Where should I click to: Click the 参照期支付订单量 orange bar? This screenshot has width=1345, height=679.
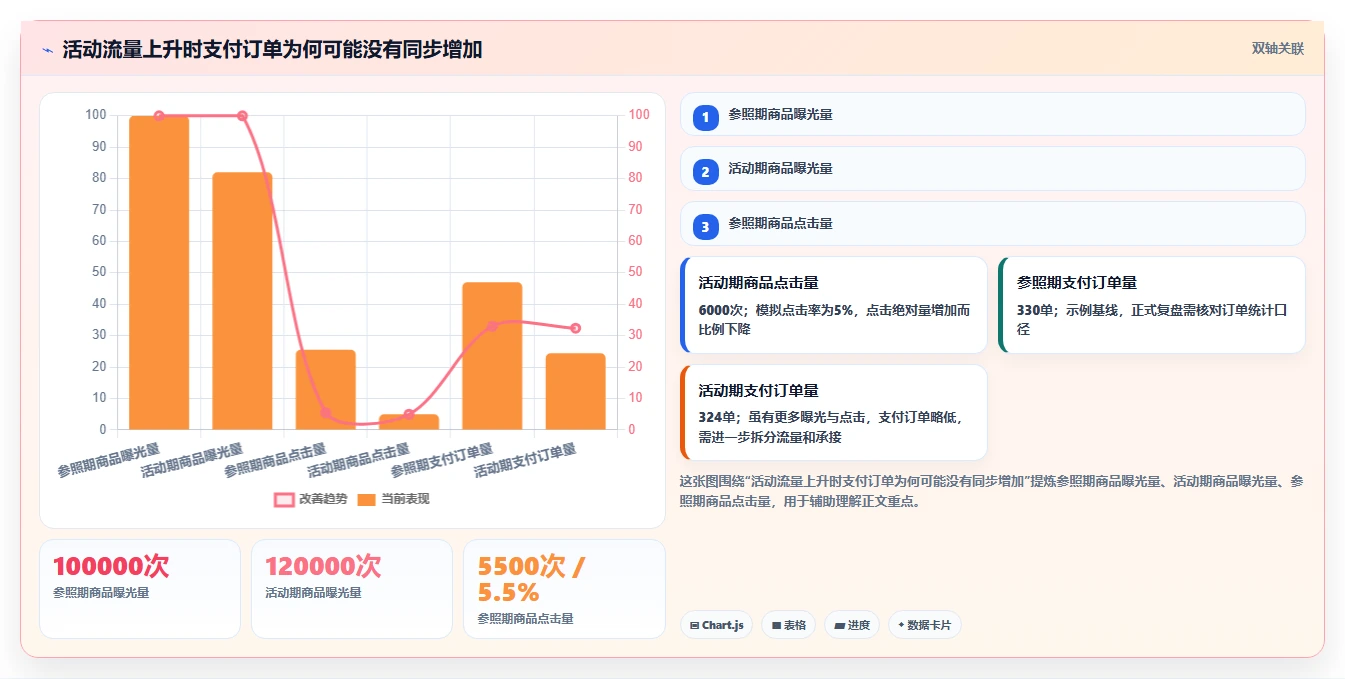pos(492,356)
